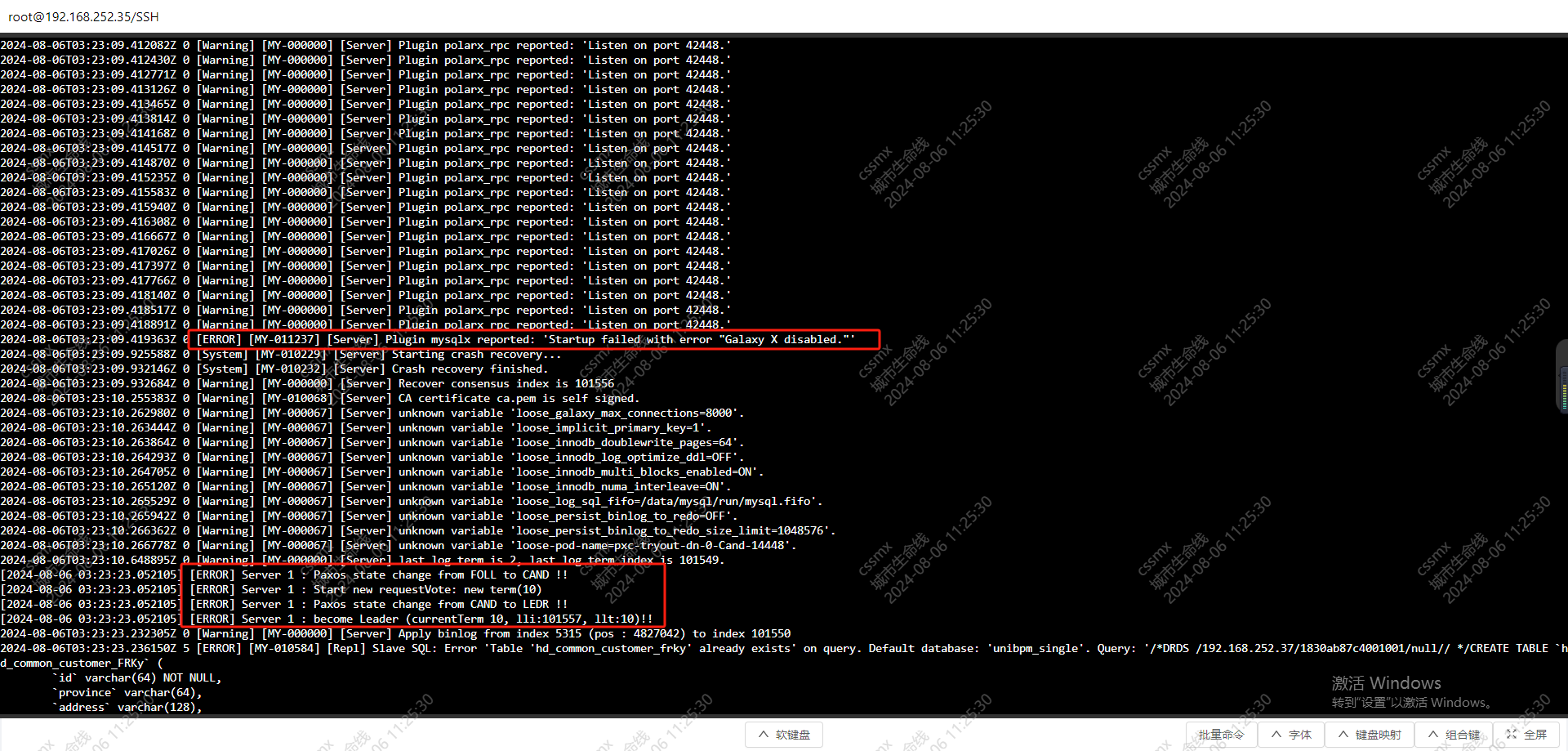Viewport: 1568px width, 751px height.
Task: Click the 'Crash recovery finished.' log line
Action: 274,369
